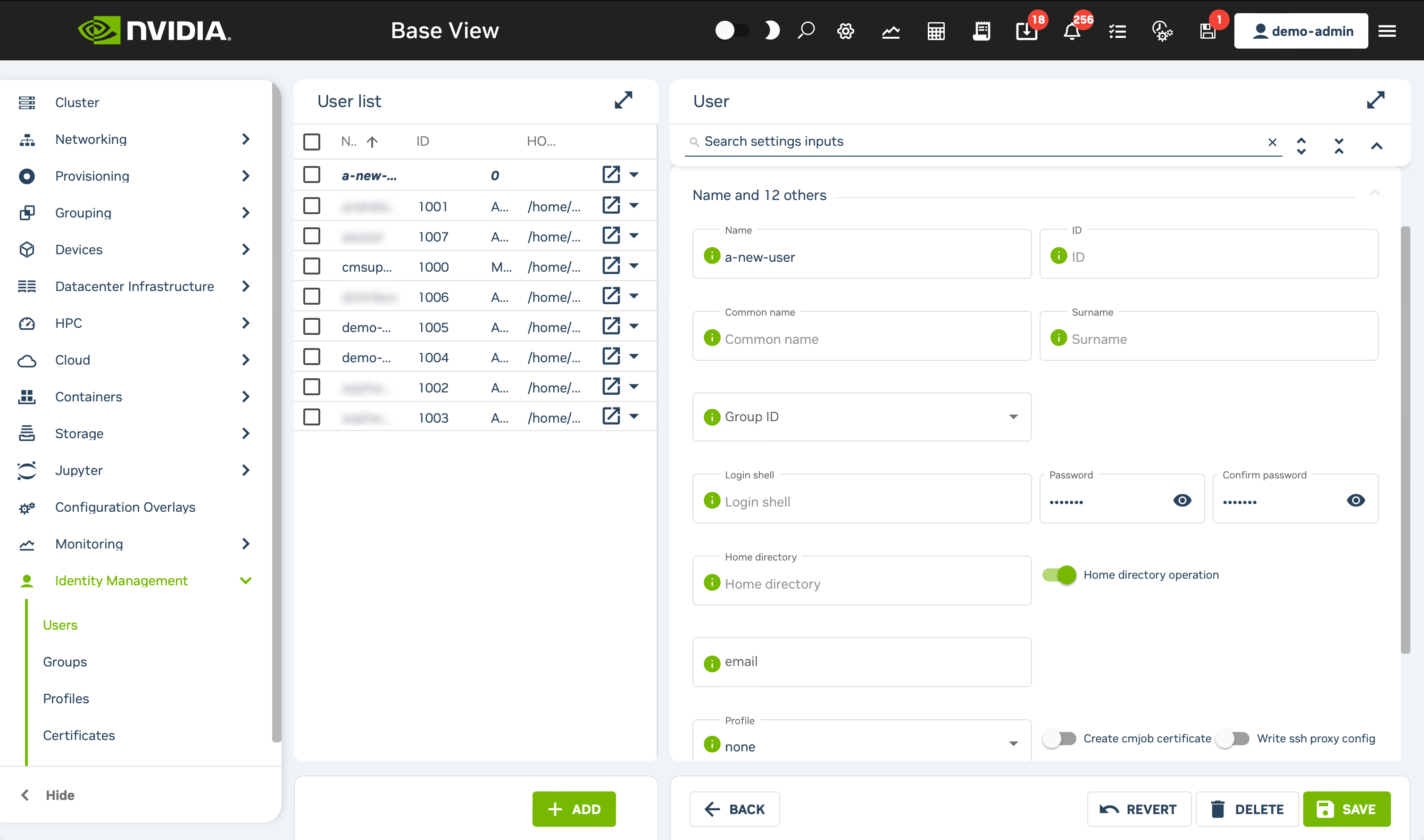Open the search magnifier in top bar
The height and width of the screenshot is (840, 1424).
coord(806,31)
